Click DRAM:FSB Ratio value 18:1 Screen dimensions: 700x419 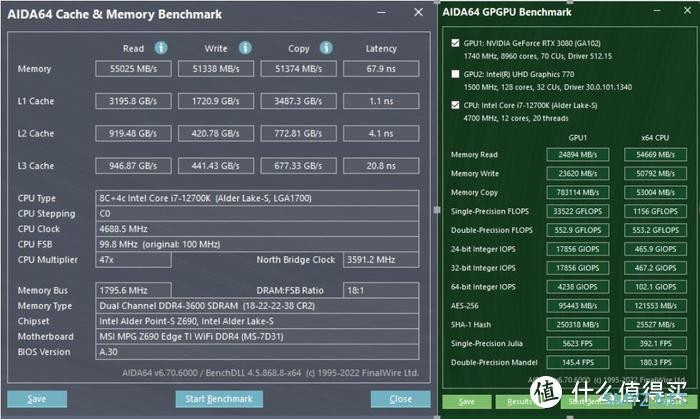click(x=381, y=290)
